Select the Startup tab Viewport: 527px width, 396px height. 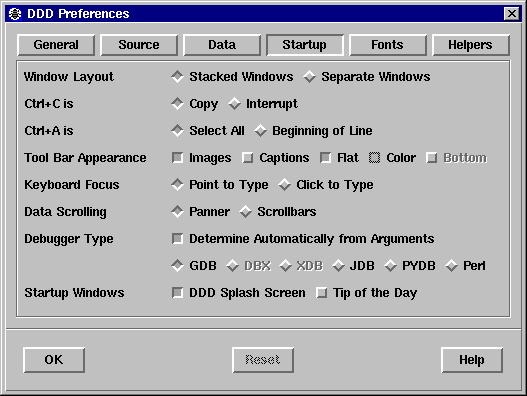[305, 45]
